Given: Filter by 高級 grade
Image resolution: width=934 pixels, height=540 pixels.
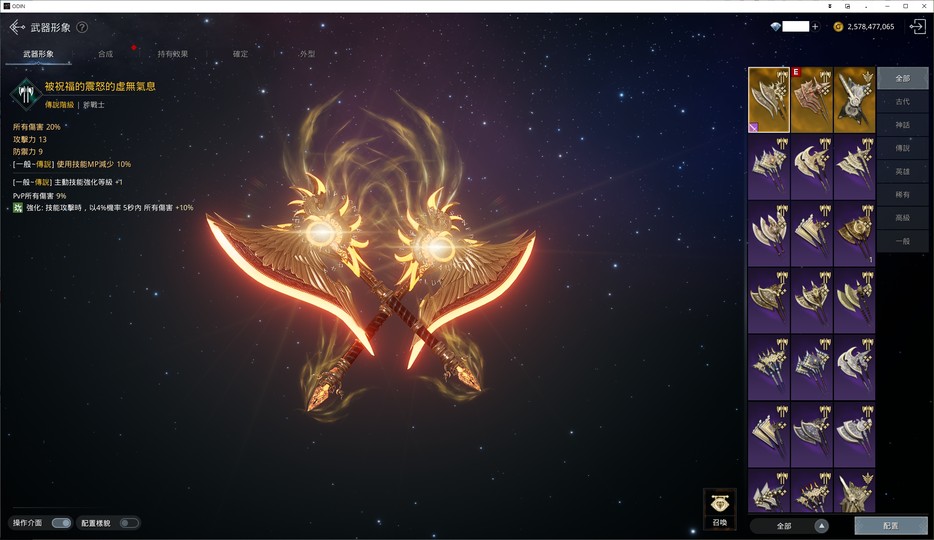Looking at the screenshot, I should (x=902, y=218).
